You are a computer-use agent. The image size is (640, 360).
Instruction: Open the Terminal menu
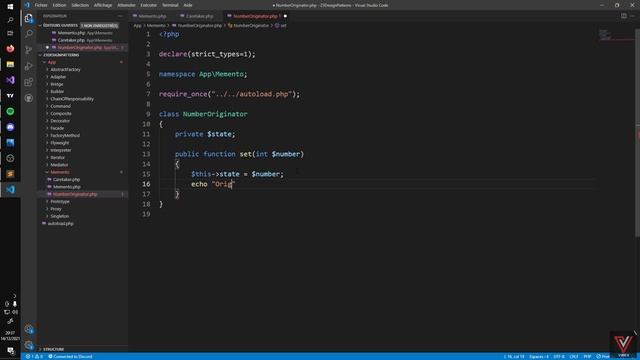pos(170,5)
